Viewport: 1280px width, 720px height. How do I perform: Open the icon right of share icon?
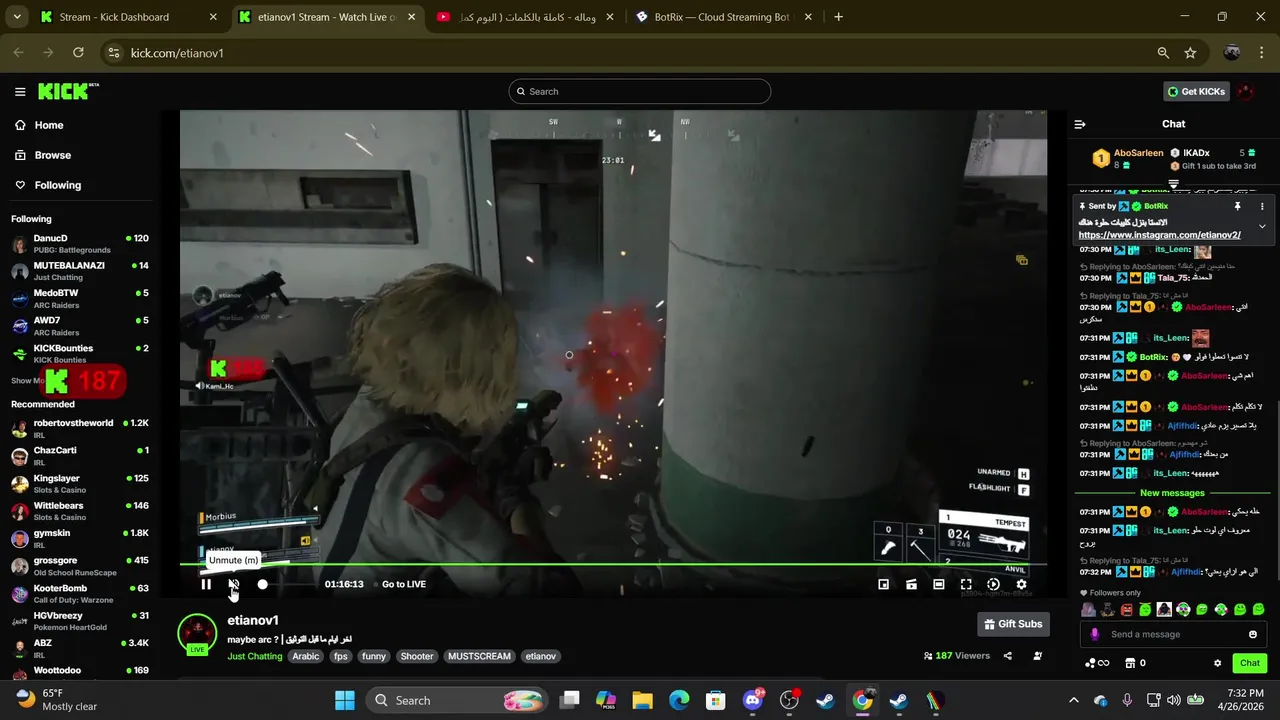pos(1037,656)
